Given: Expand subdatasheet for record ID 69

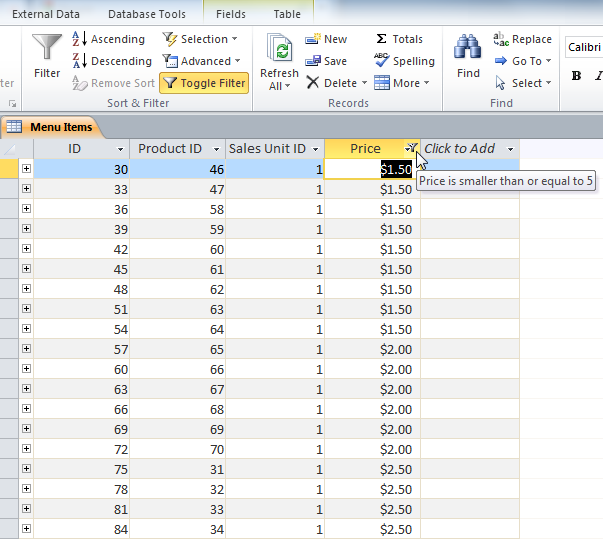Looking at the screenshot, I should click(26, 428).
